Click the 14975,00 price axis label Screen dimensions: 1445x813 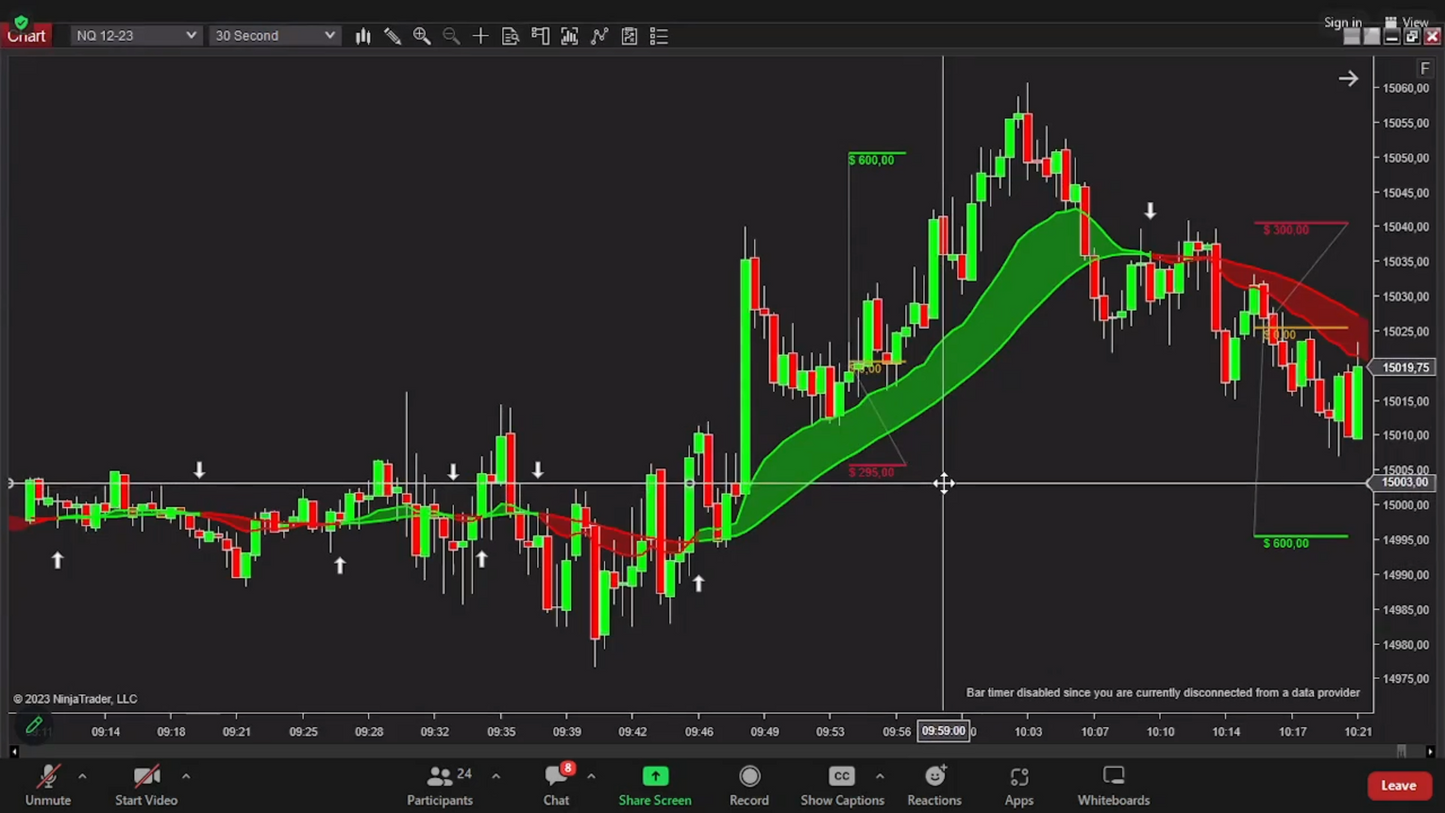(x=1406, y=679)
